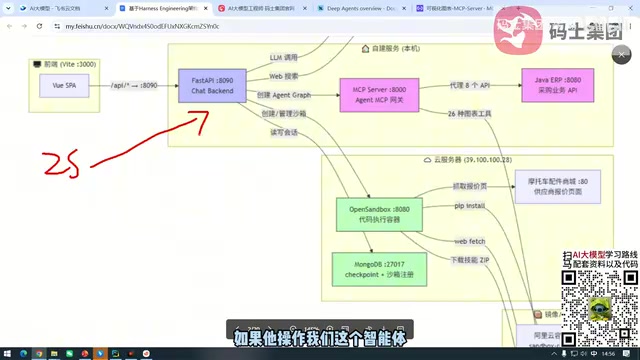
Task: Click the 'web fetch' label
Action: (x=469, y=242)
